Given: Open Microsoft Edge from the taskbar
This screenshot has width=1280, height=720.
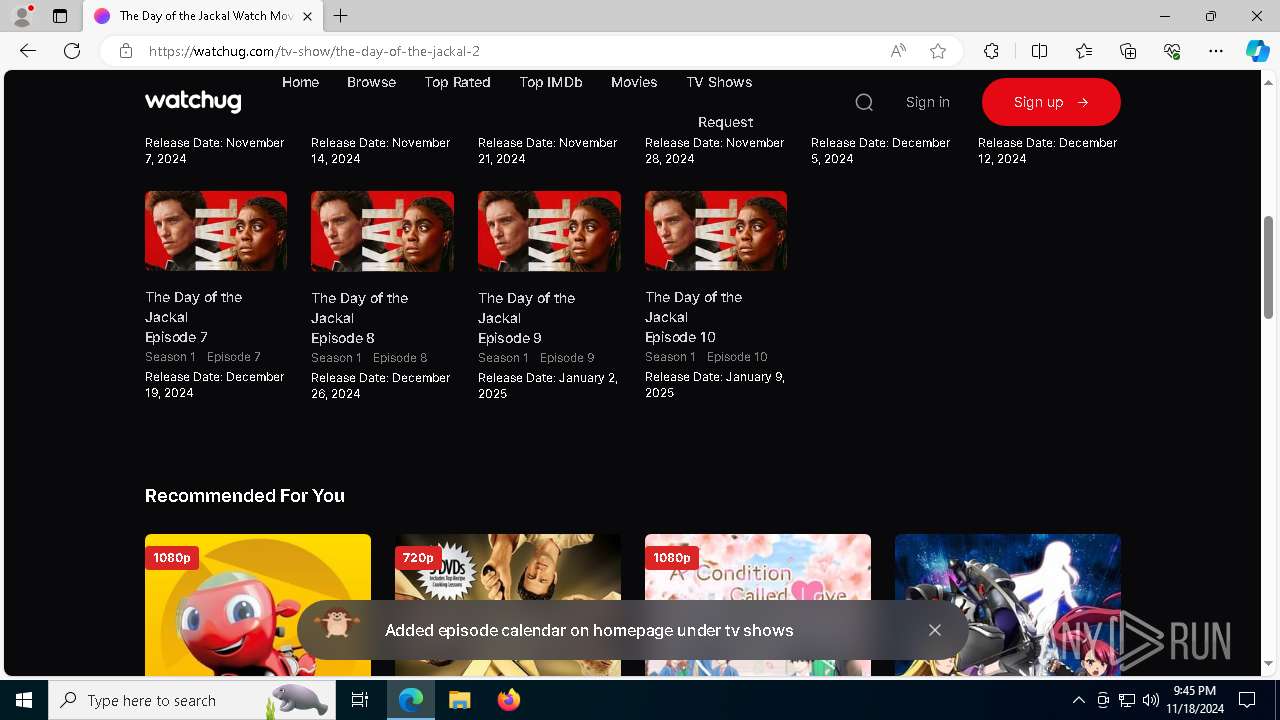Looking at the screenshot, I should 411,700.
